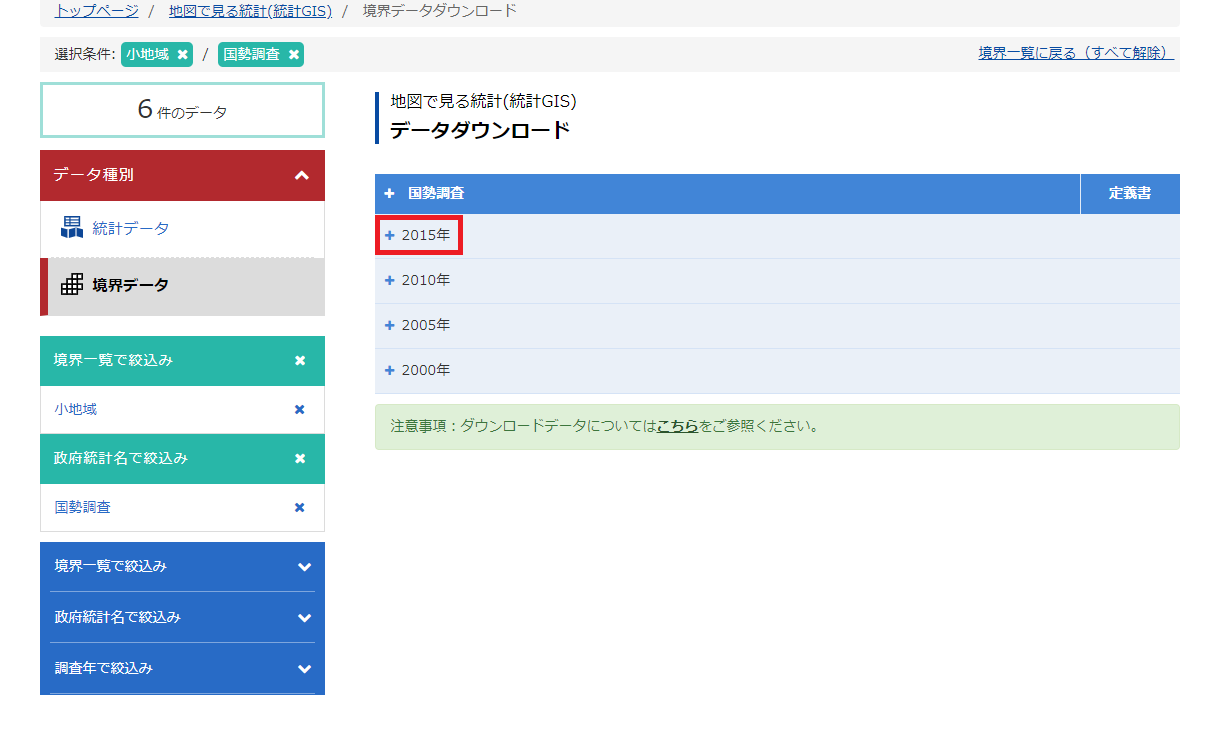Expand the 2005年 data row
Screen dimensions: 1224x733
418,326
